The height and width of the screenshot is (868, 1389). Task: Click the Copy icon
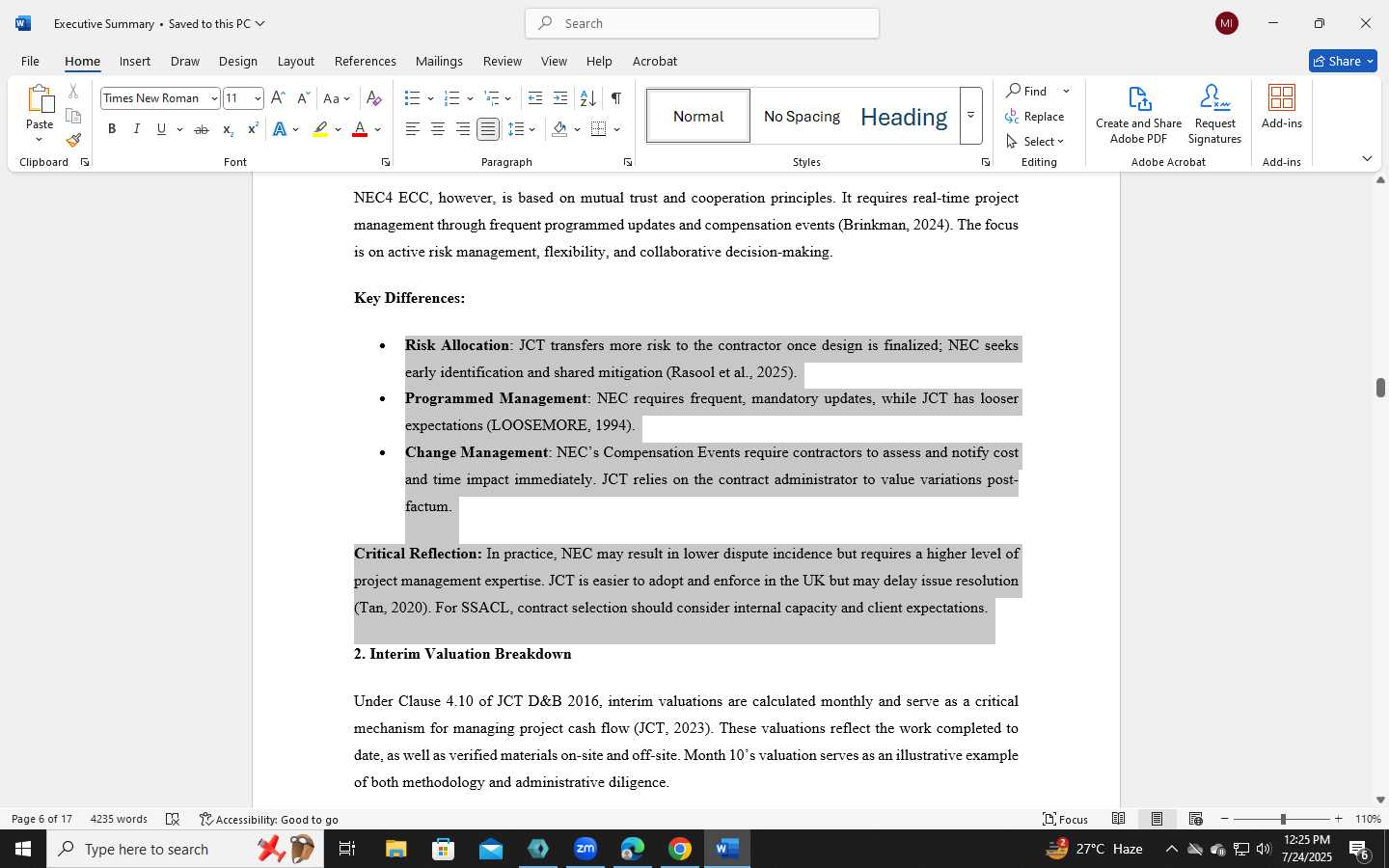(x=73, y=117)
